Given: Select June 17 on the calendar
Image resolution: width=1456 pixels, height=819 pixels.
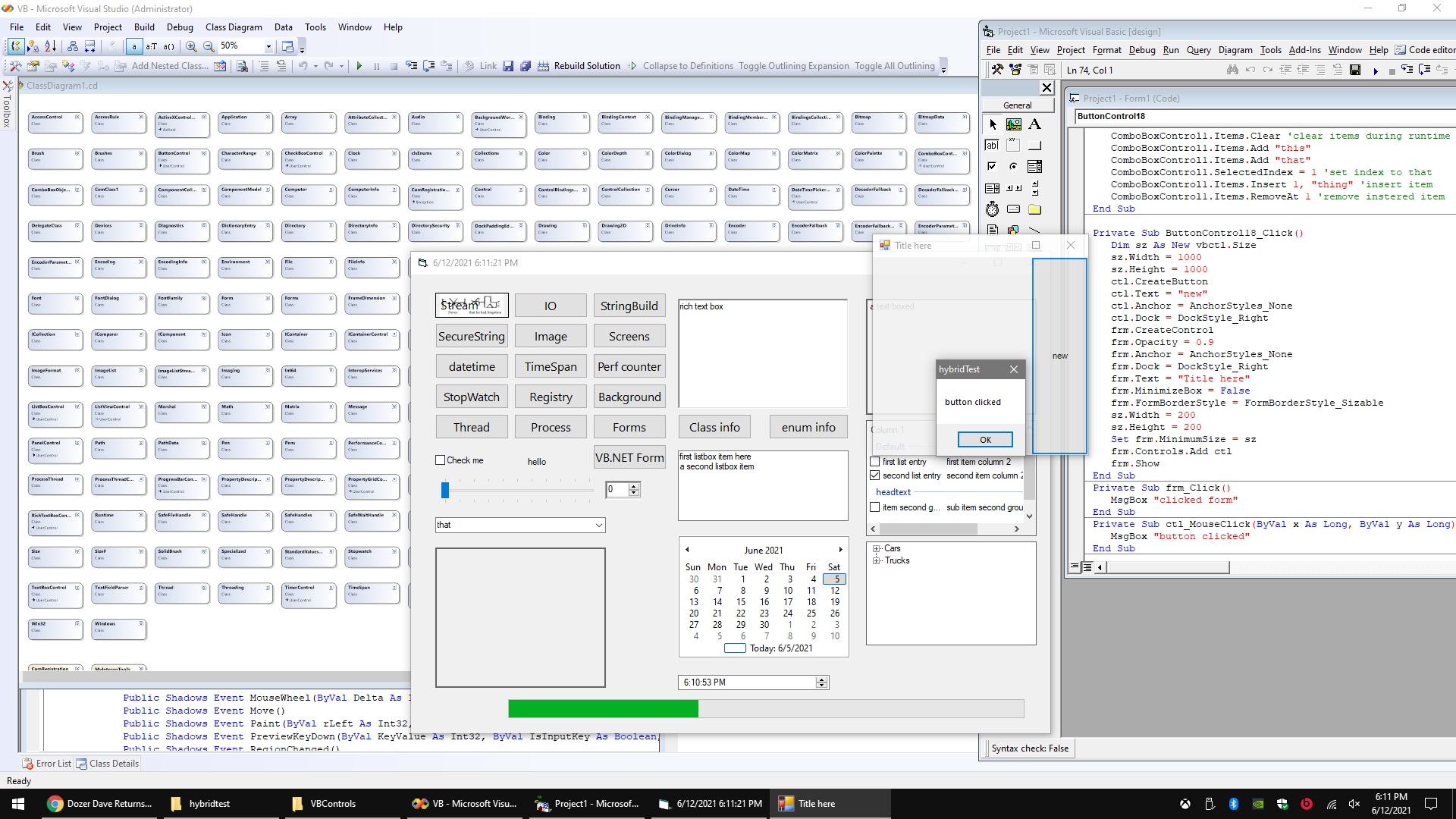Looking at the screenshot, I should click(x=788, y=601).
